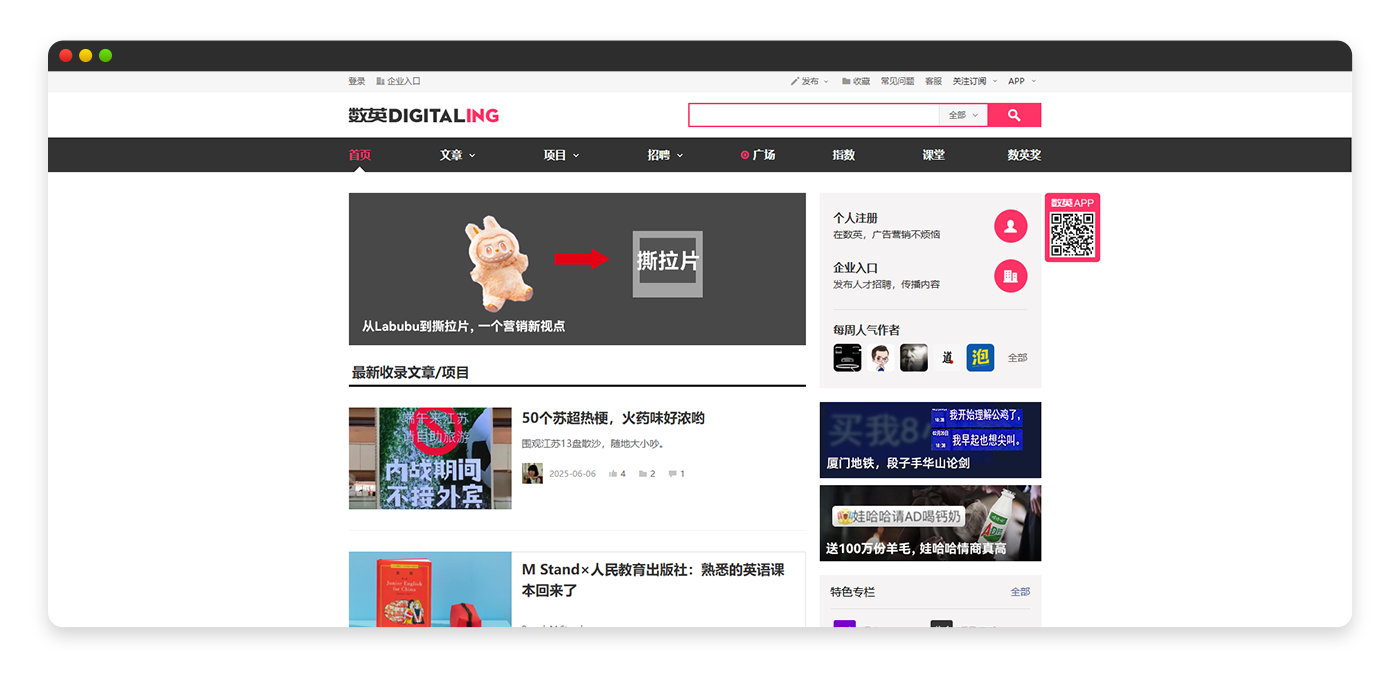
Task: Click the search input field
Action: [x=814, y=115]
